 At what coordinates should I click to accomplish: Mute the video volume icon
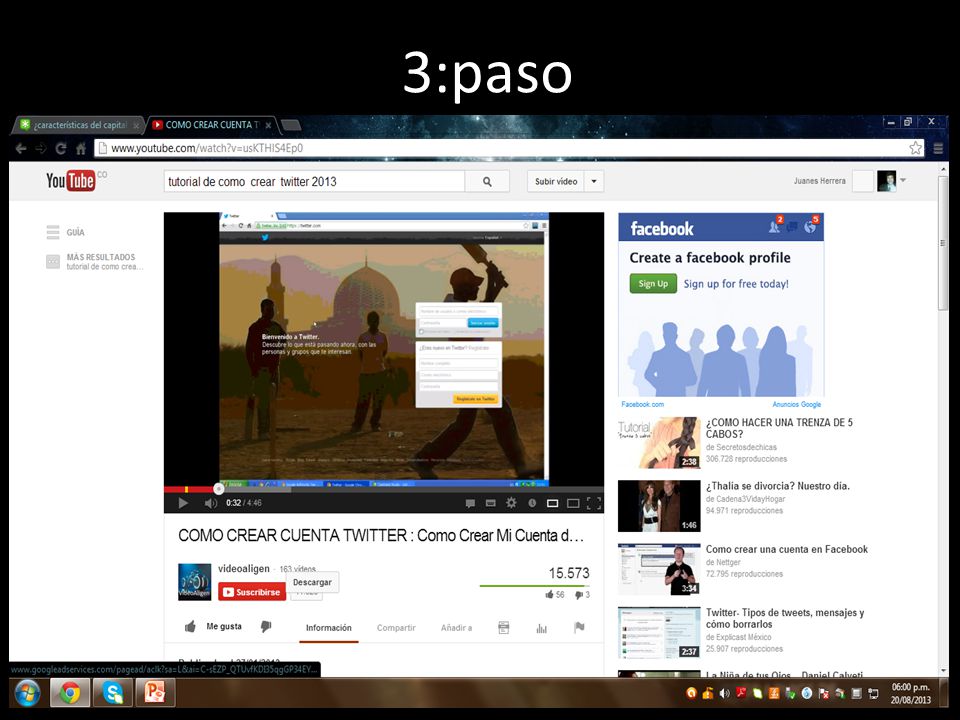(x=210, y=503)
